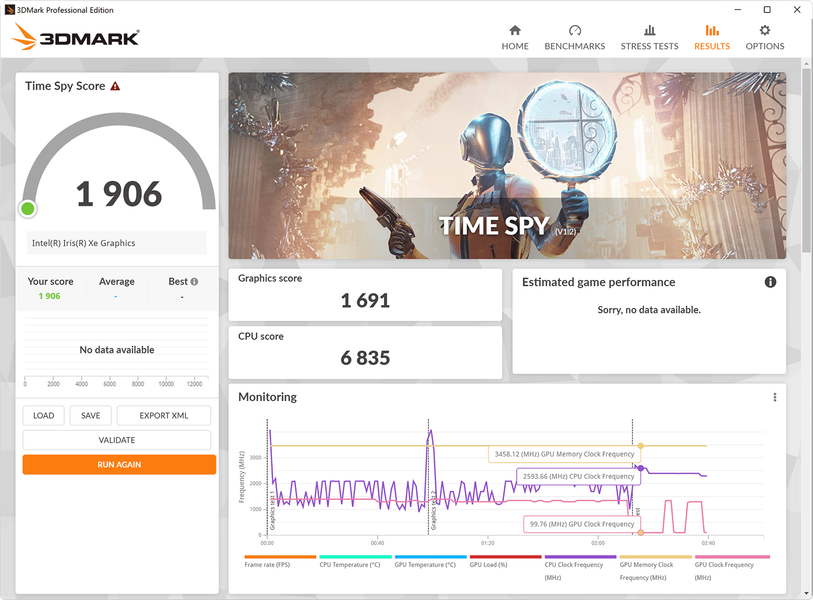The height and width of the screenshot is (600, 813).
Task: Toggle the GPU Memory Clock Frequency legend series
Action: [655, 568]
